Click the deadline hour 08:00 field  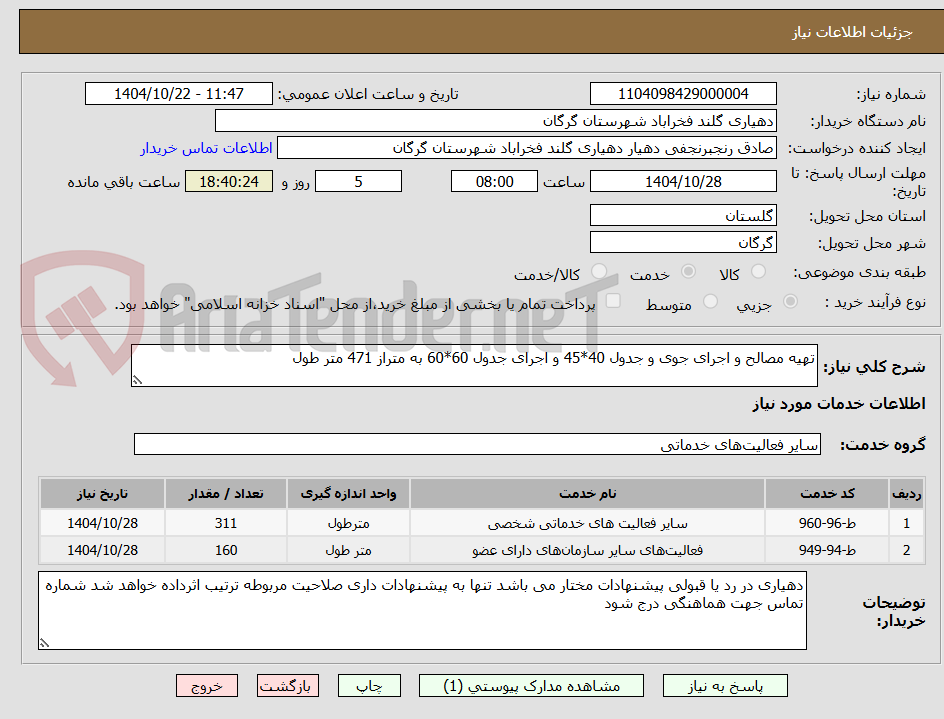pos(494,181)
